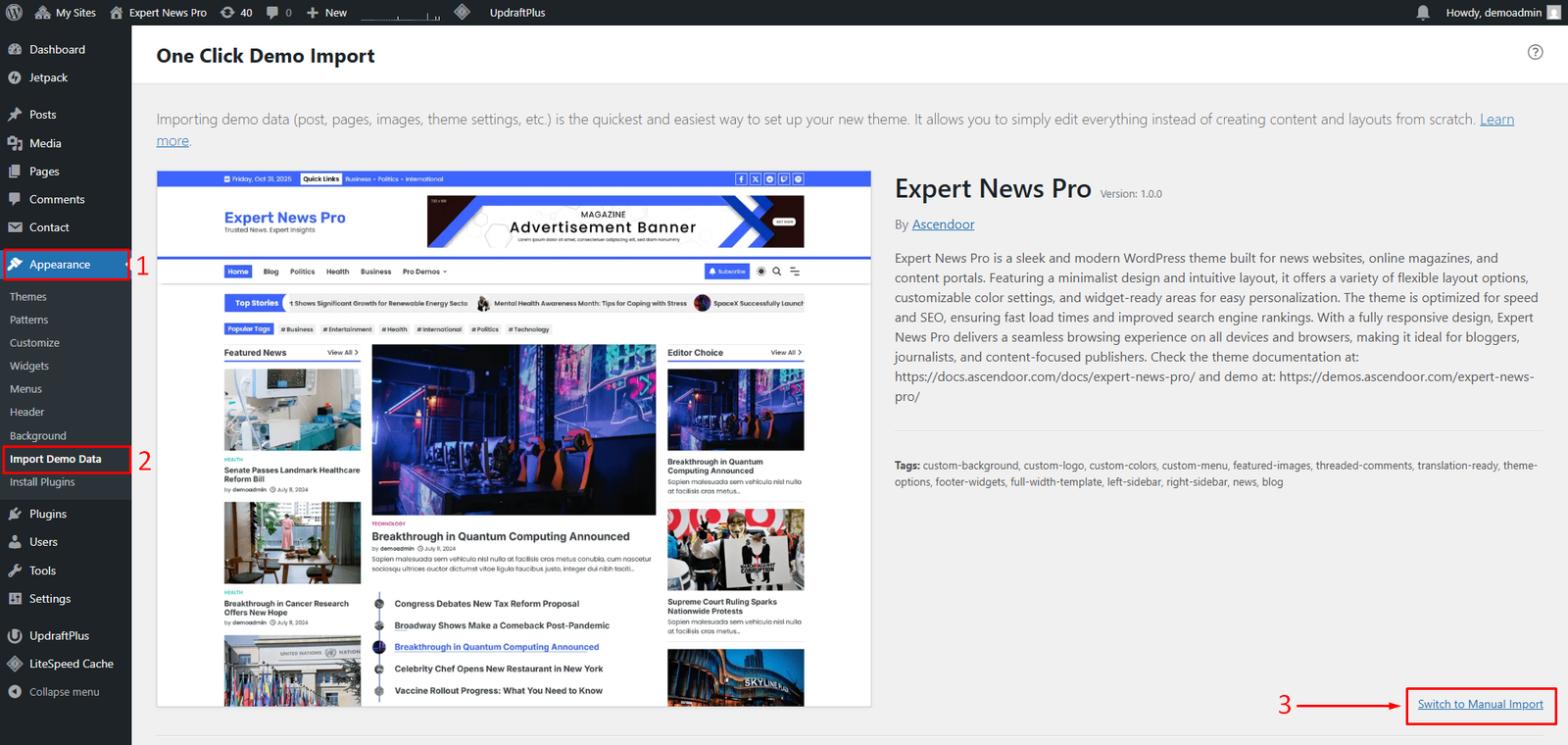1568x745 pixels.
Task: Click the WordPress logo icon
Action: click(14, 13)
